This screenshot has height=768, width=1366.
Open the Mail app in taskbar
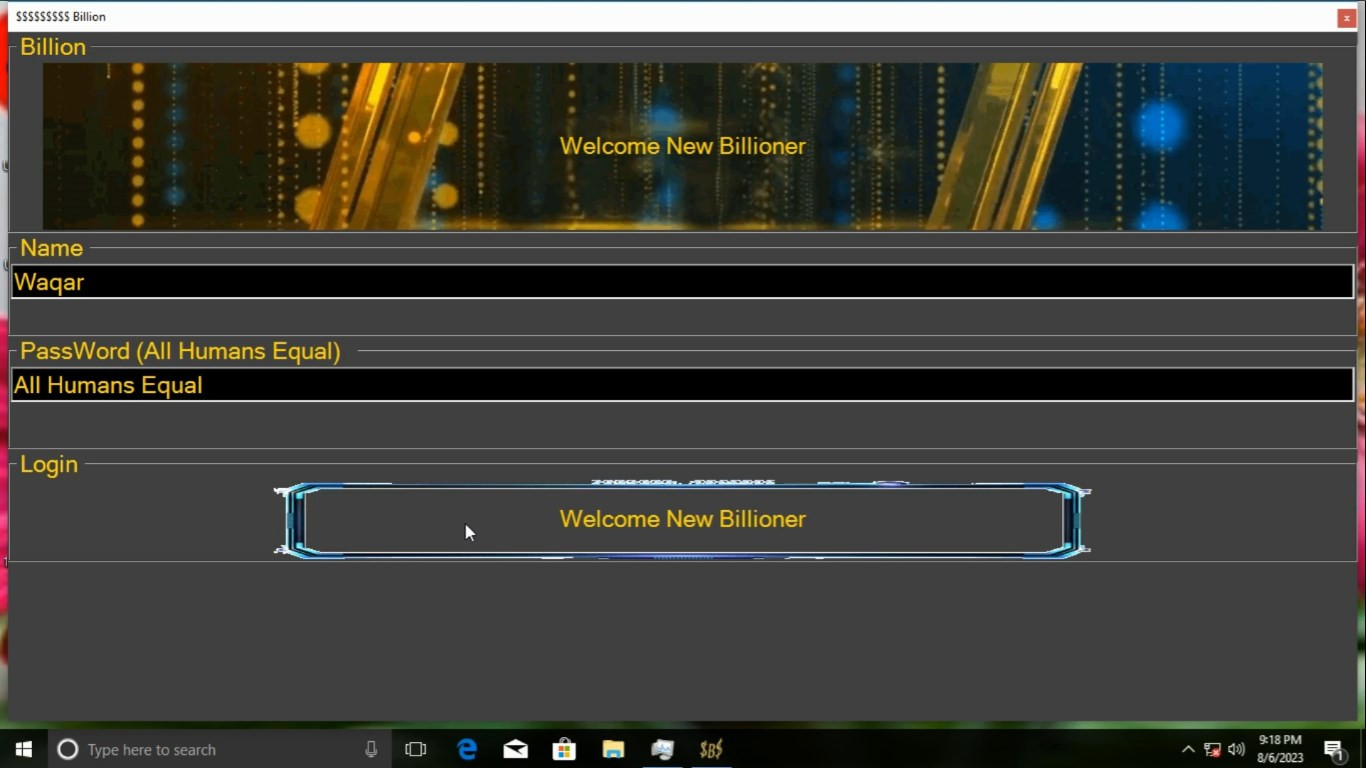516,749
